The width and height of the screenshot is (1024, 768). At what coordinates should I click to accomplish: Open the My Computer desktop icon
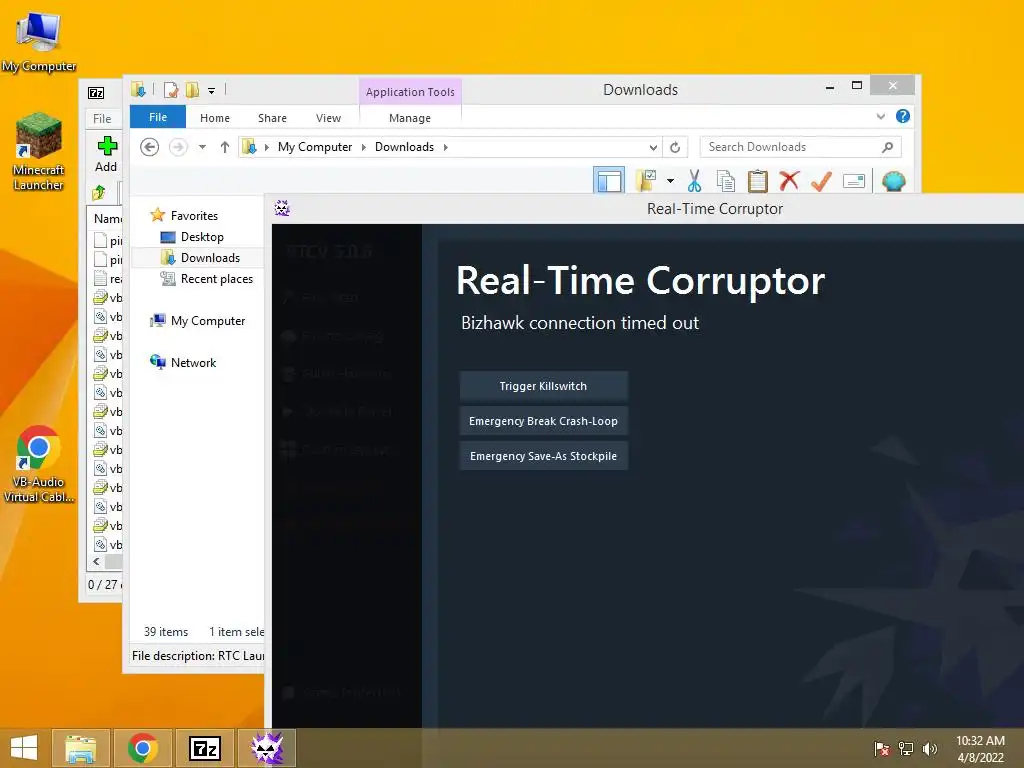[x=39, y=40]
